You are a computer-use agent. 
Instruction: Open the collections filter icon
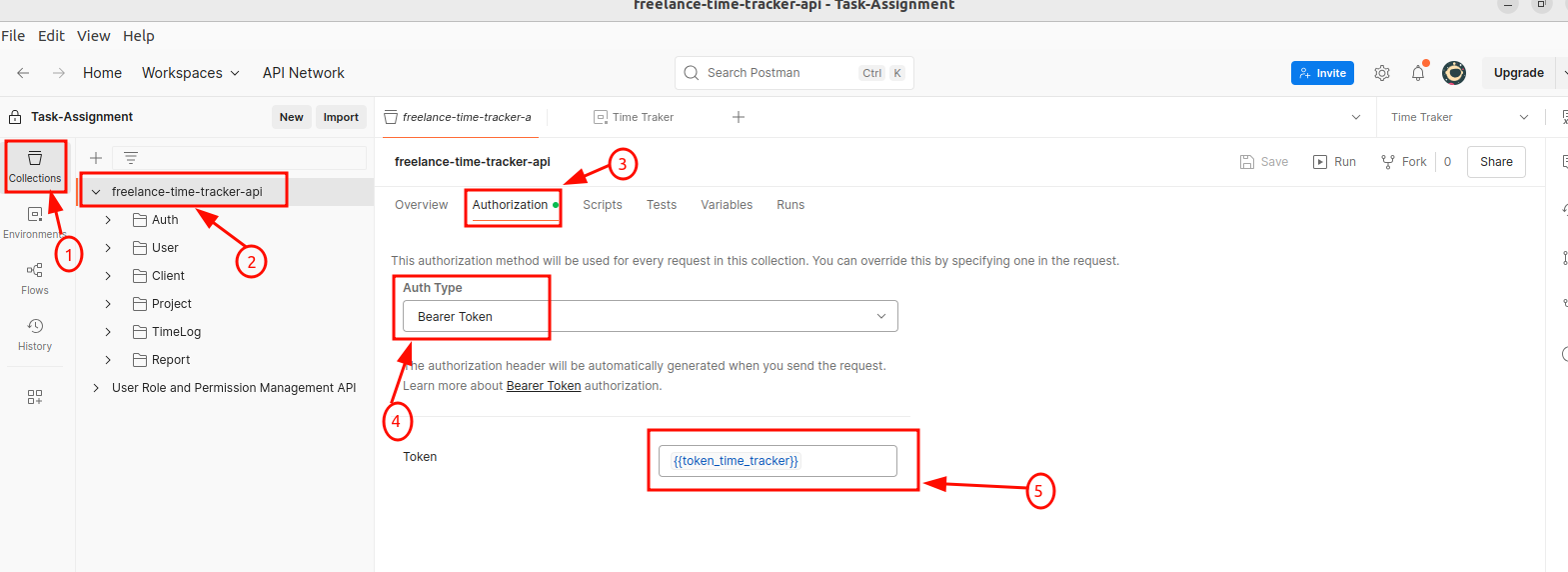[x=131, y=158]
